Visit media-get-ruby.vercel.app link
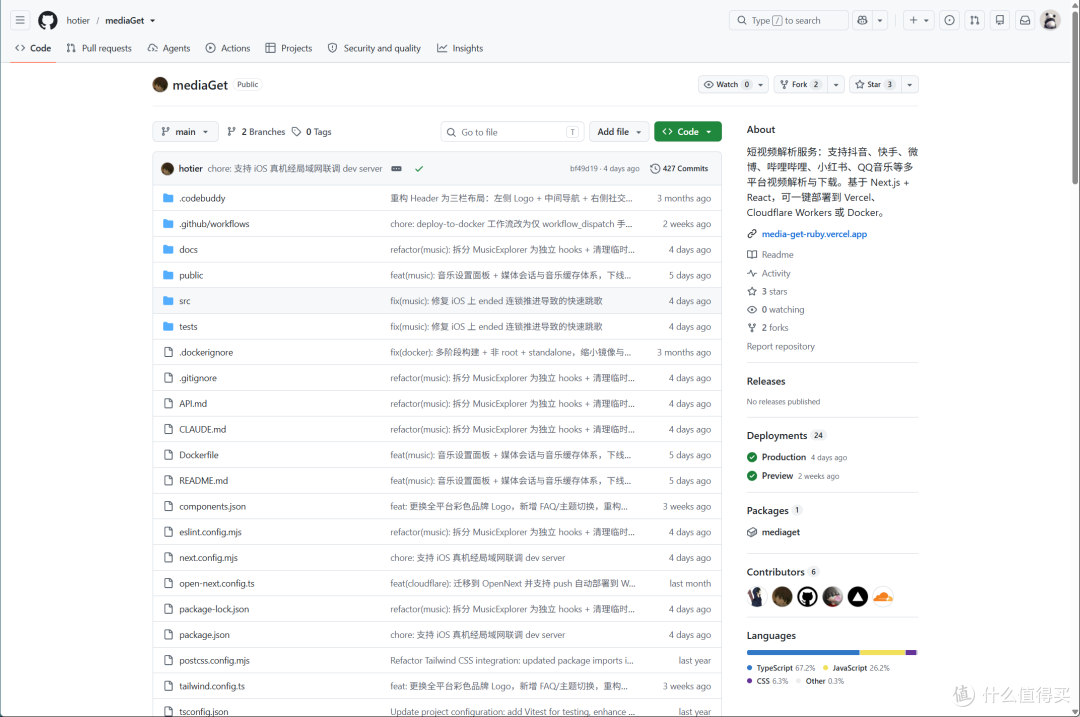Screen dimensions: 1080x717 pos(814,234)
